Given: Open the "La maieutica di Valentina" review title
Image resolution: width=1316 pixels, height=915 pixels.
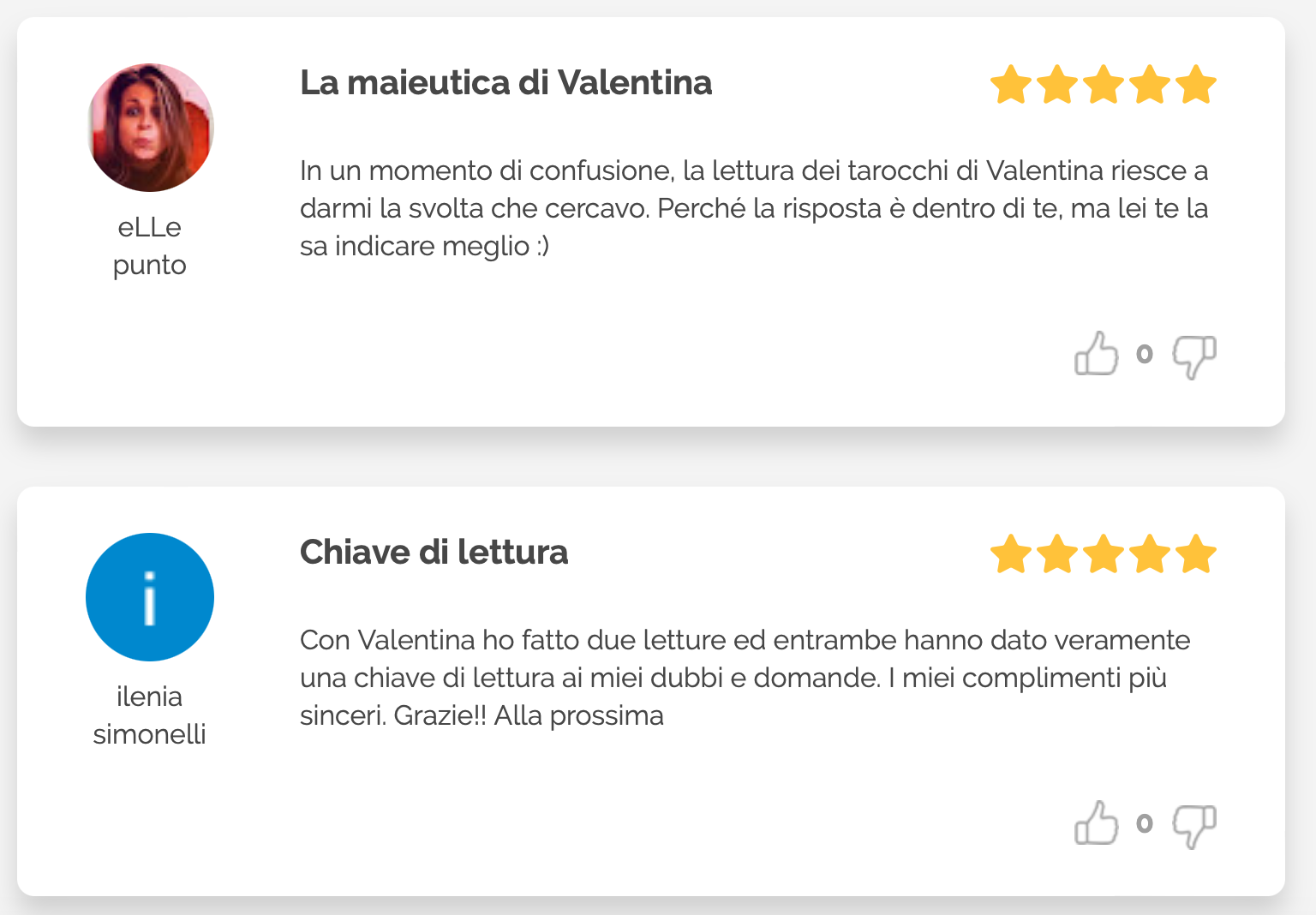Looking at the screenshot, I should pyautogui.click(x=505, y=83).
